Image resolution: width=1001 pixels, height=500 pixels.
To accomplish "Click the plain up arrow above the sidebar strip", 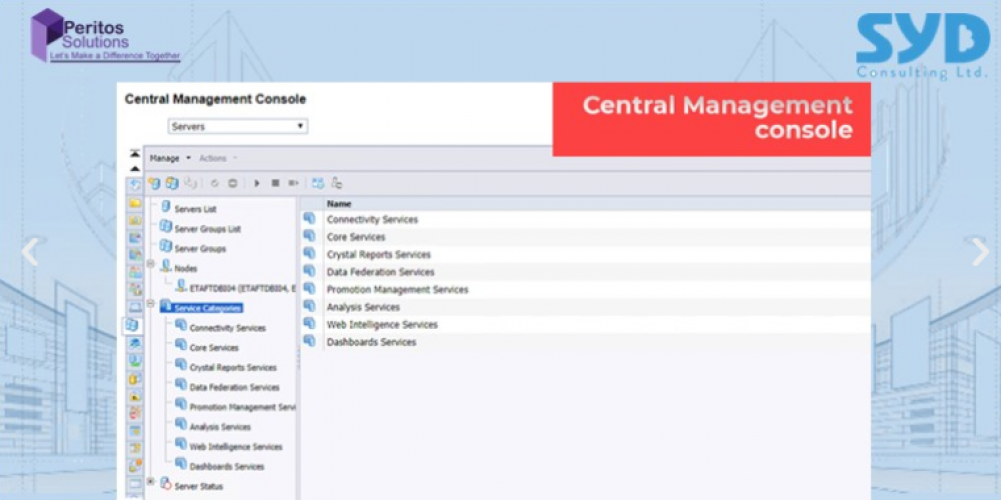I will (135, 169).
